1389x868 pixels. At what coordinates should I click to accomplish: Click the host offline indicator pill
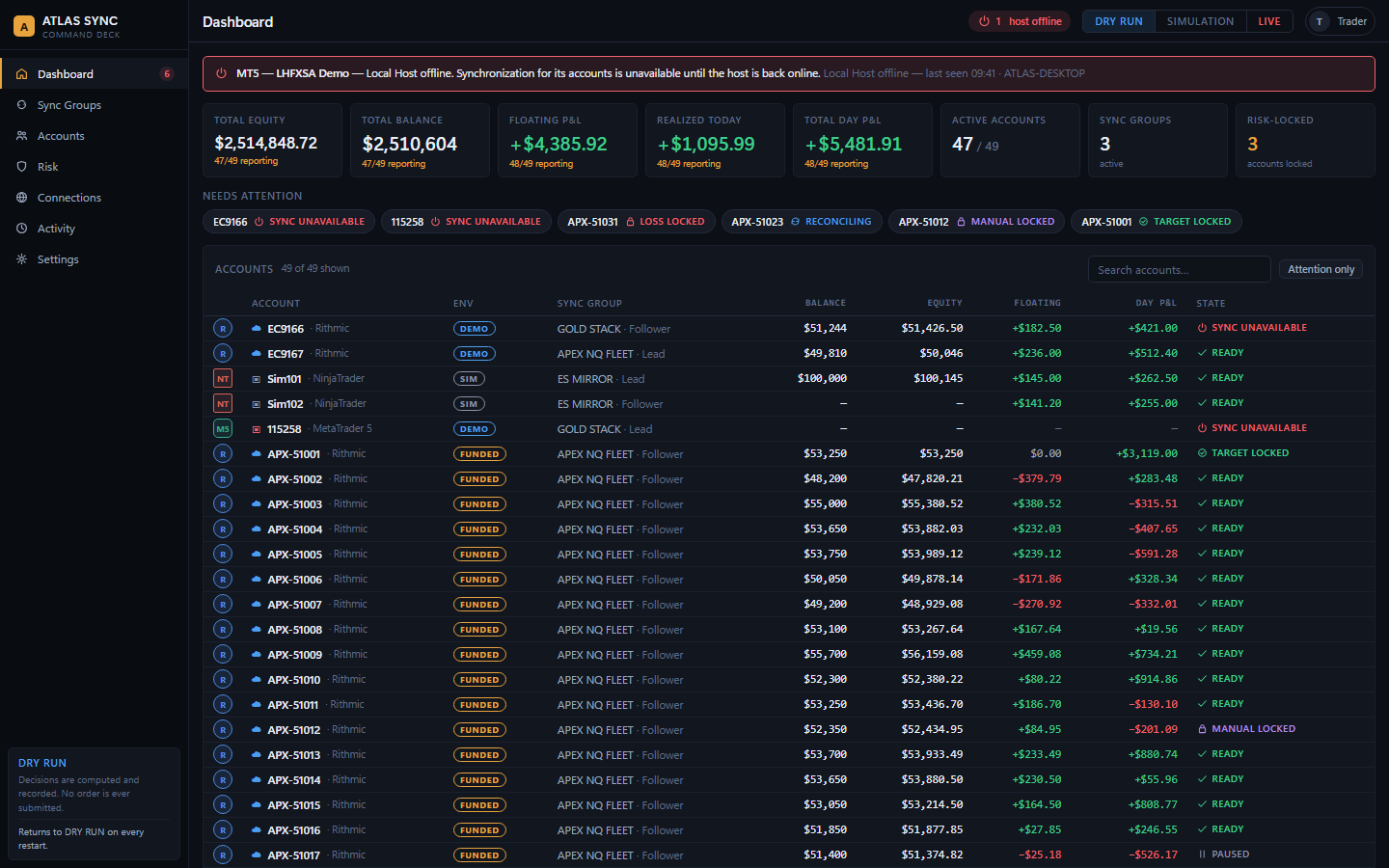tap(1020, 21)
